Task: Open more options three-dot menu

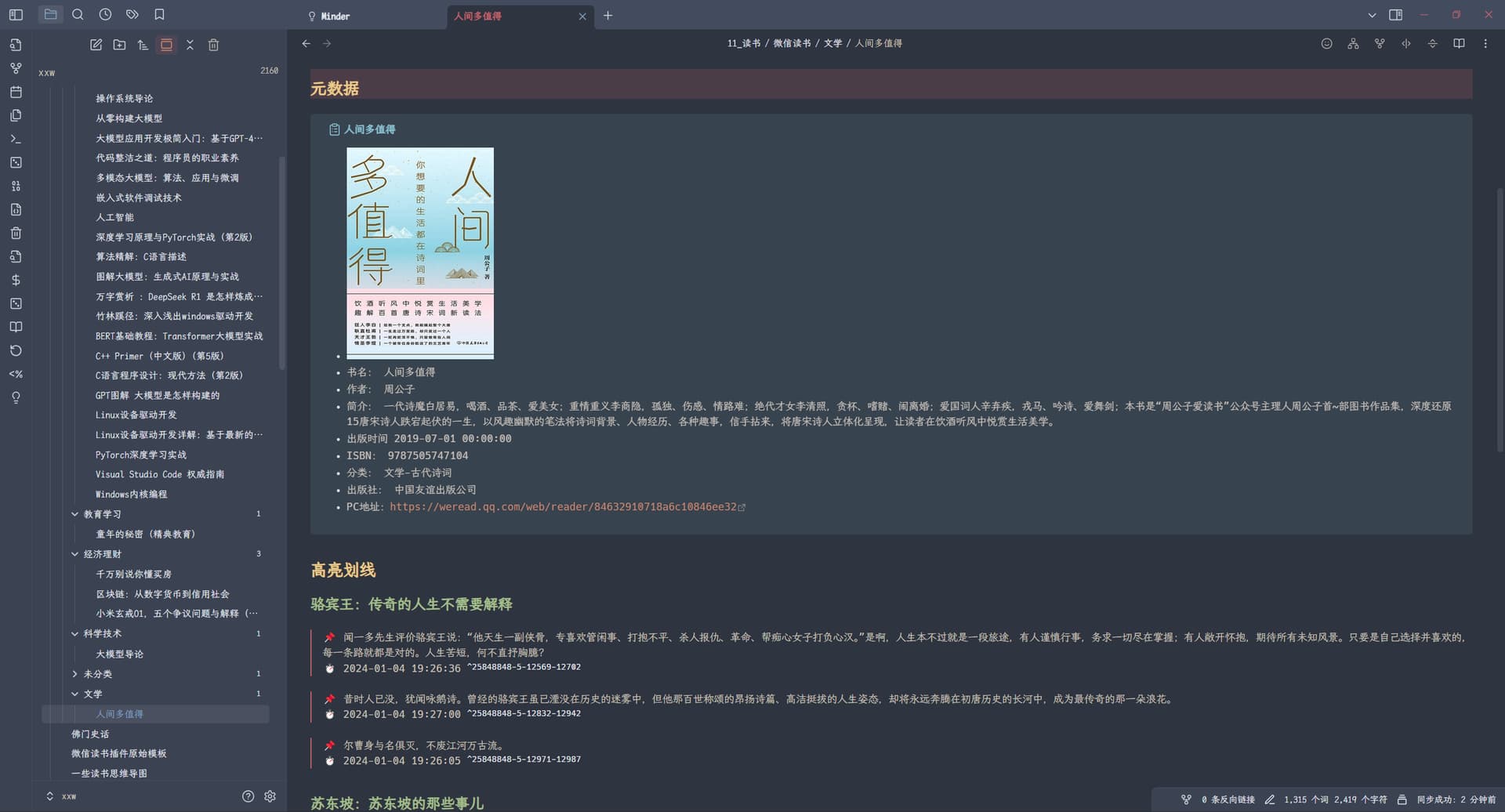Action: pos(1485,43)
